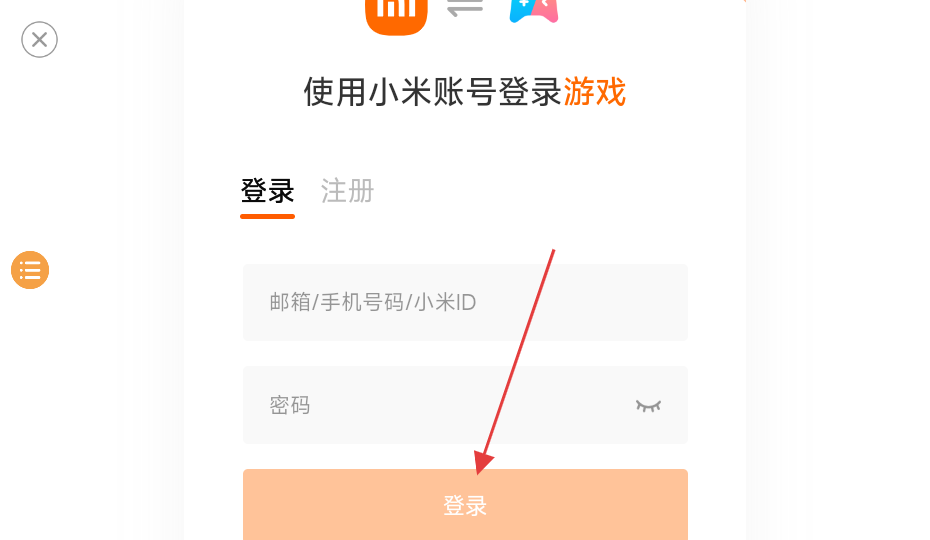Click the 小米ID part of account placeholder
Viewport: 930px width, 540px height.
point(445,303)
